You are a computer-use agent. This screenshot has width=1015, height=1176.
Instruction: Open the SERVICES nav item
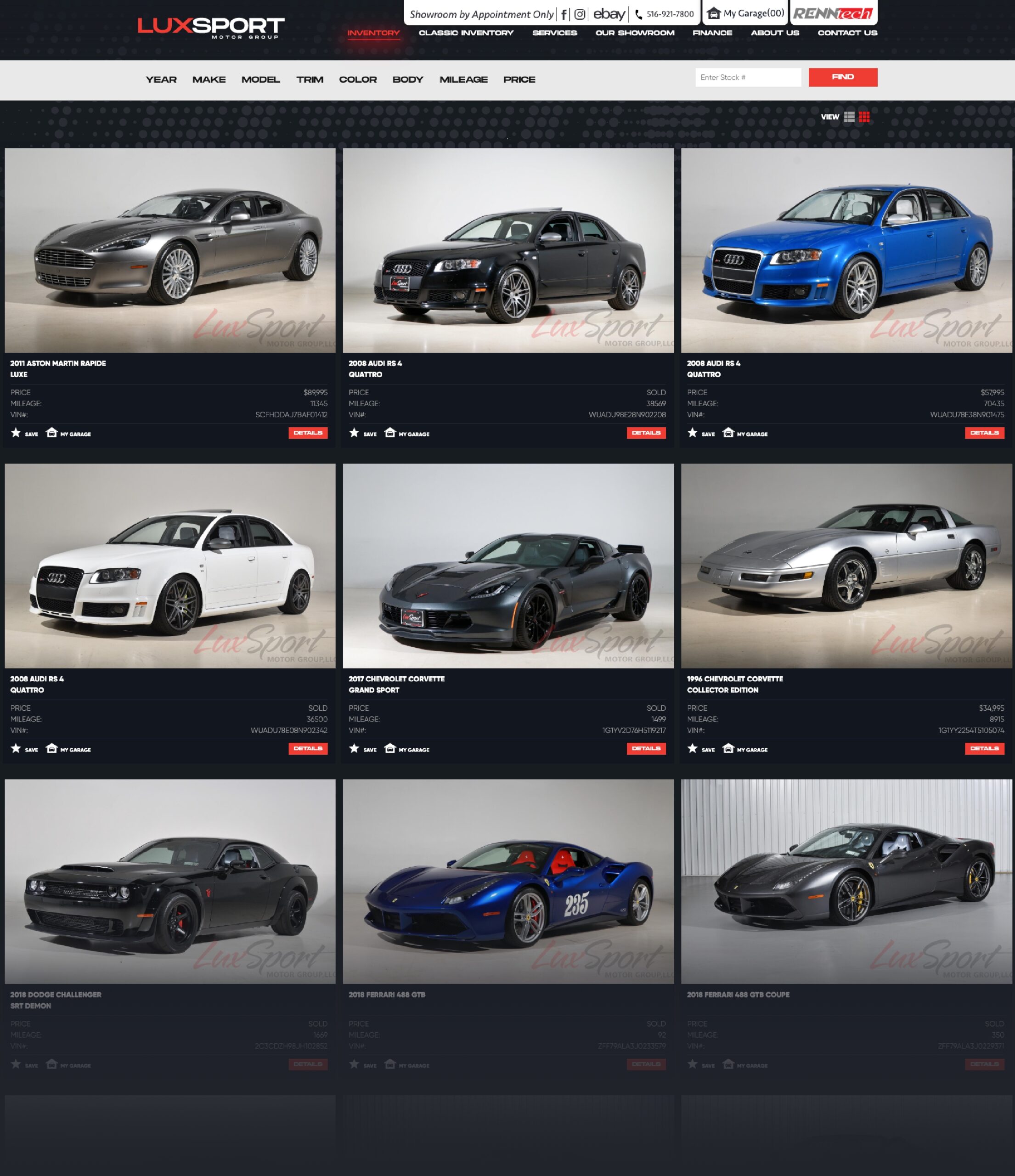click(554, 33)
